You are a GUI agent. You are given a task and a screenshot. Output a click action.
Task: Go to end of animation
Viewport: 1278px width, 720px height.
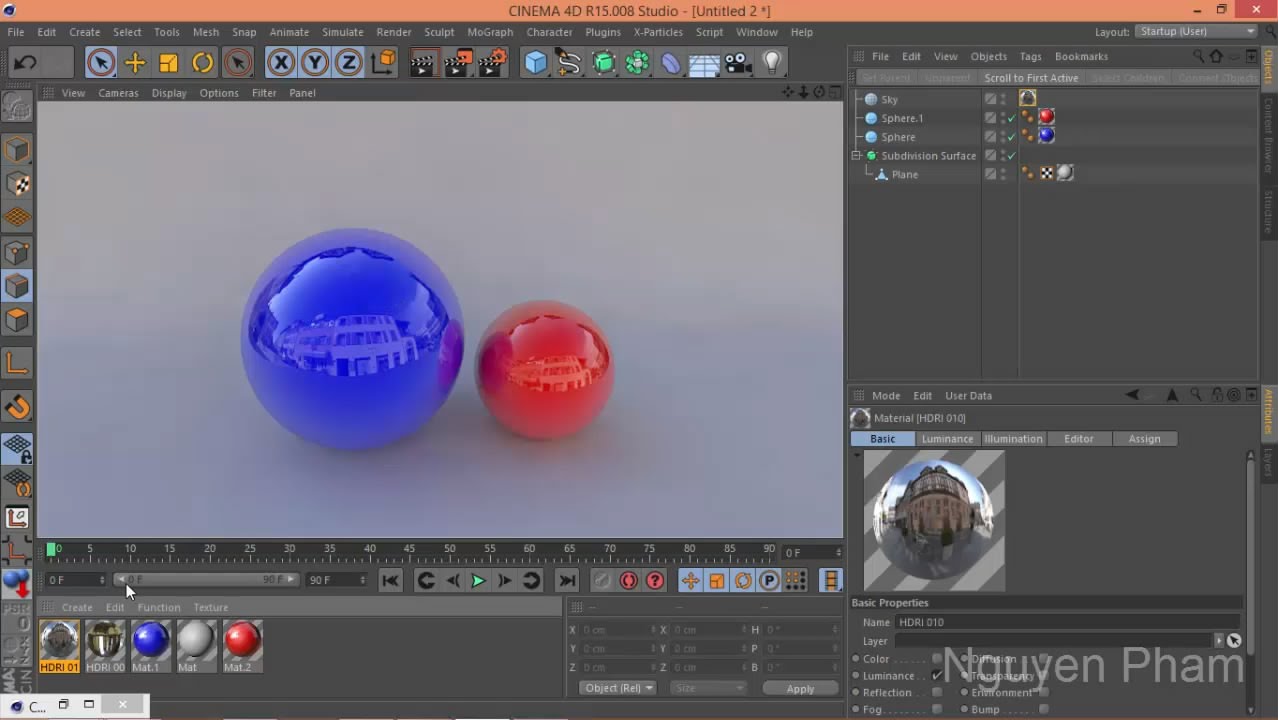click(x=567, y=580)
